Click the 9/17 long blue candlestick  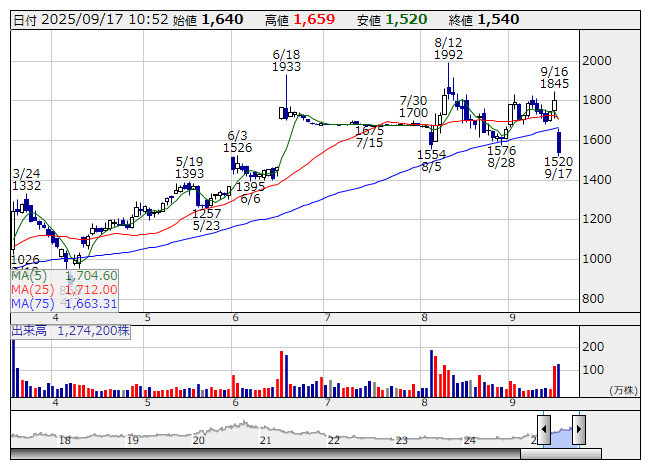point(559,142)
